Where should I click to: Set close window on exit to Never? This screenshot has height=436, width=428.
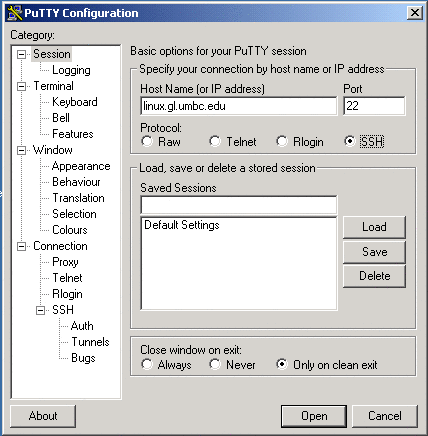(x=215, y=364)
